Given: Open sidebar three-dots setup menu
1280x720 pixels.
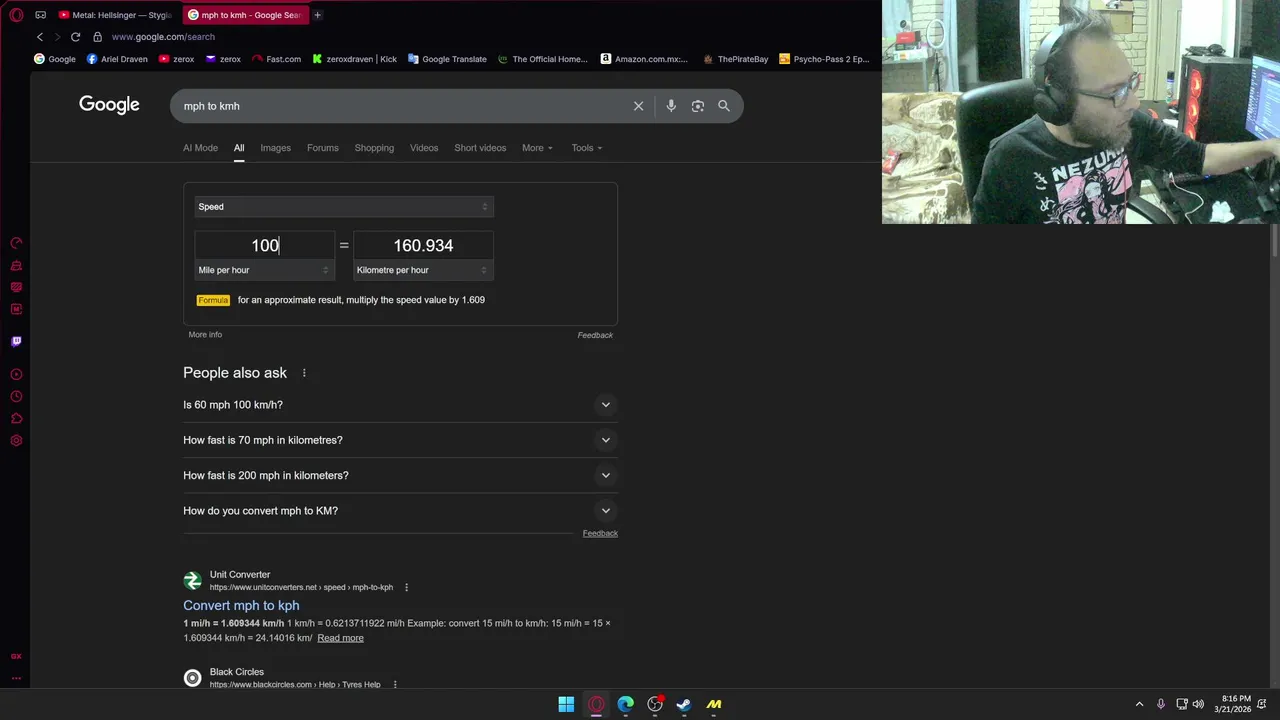Looking at the screenshot, I should [x=16, y=678].
